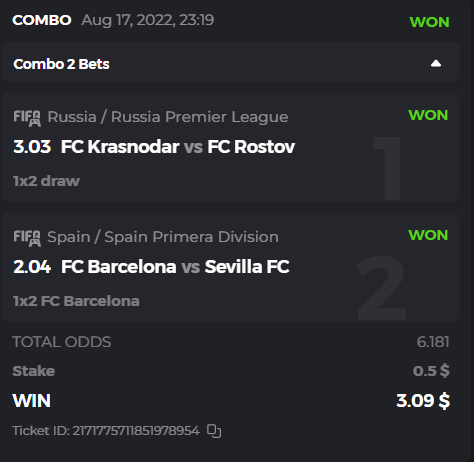Image resolution: width=474 pixels, height=462 pixels.
Task: Open FC Barcelona vs Sevilla FC match
Action: (x=175, y=267)
